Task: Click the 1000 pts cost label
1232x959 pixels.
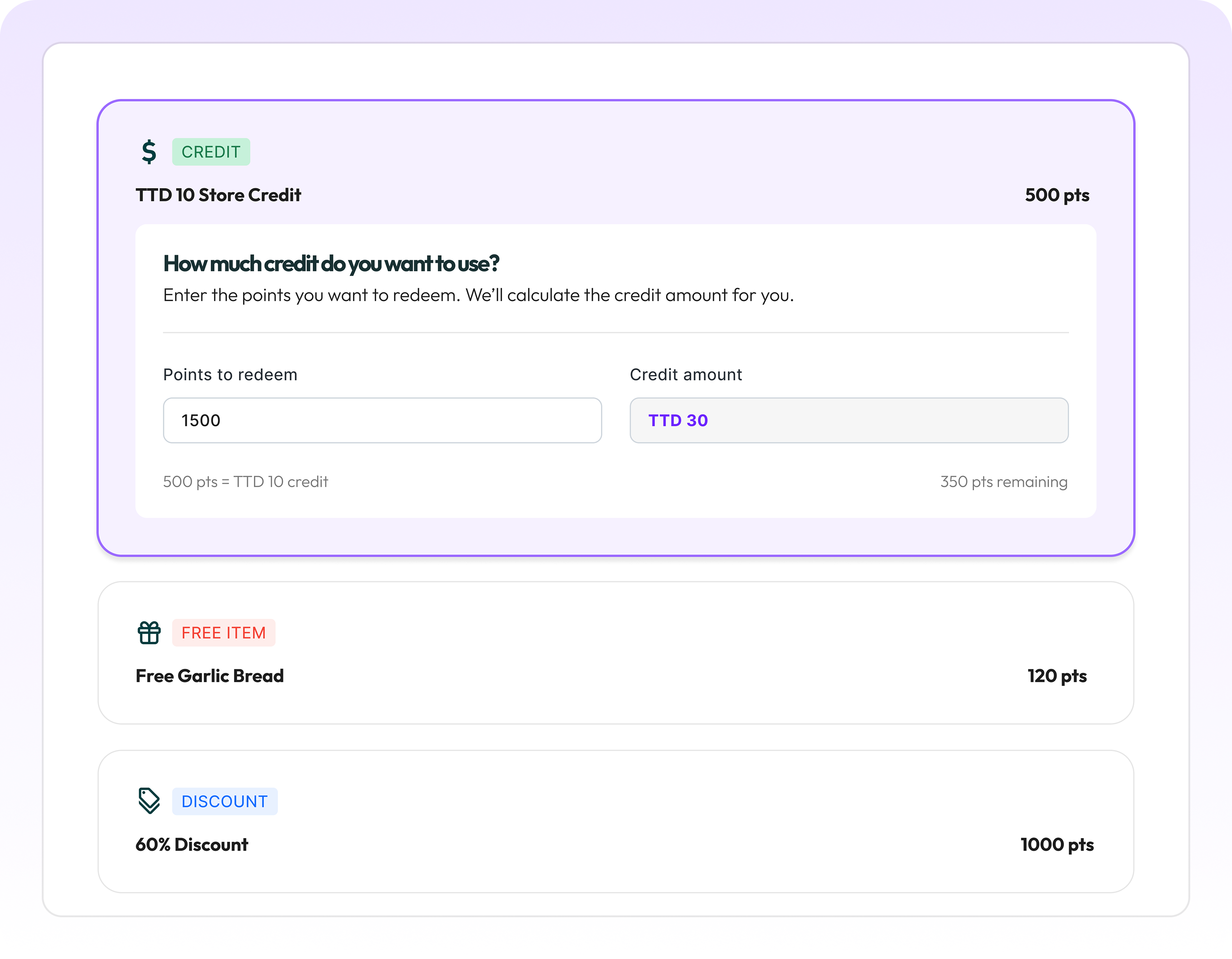Action: point(1057,845)
